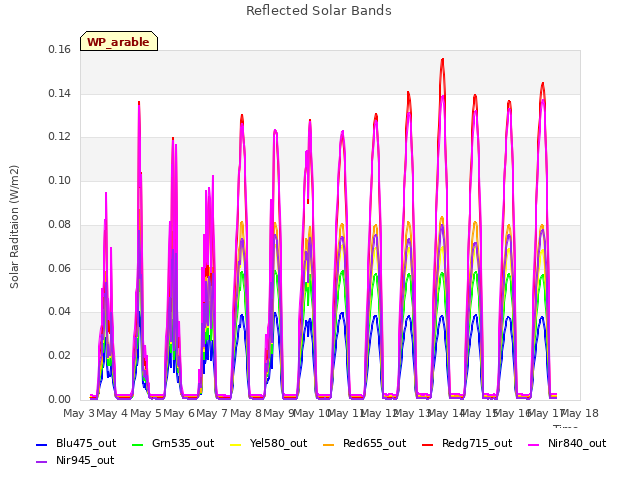Toggle the Nir840_out legend entry
The image size is (640, 480).
[x=567, y=443]
